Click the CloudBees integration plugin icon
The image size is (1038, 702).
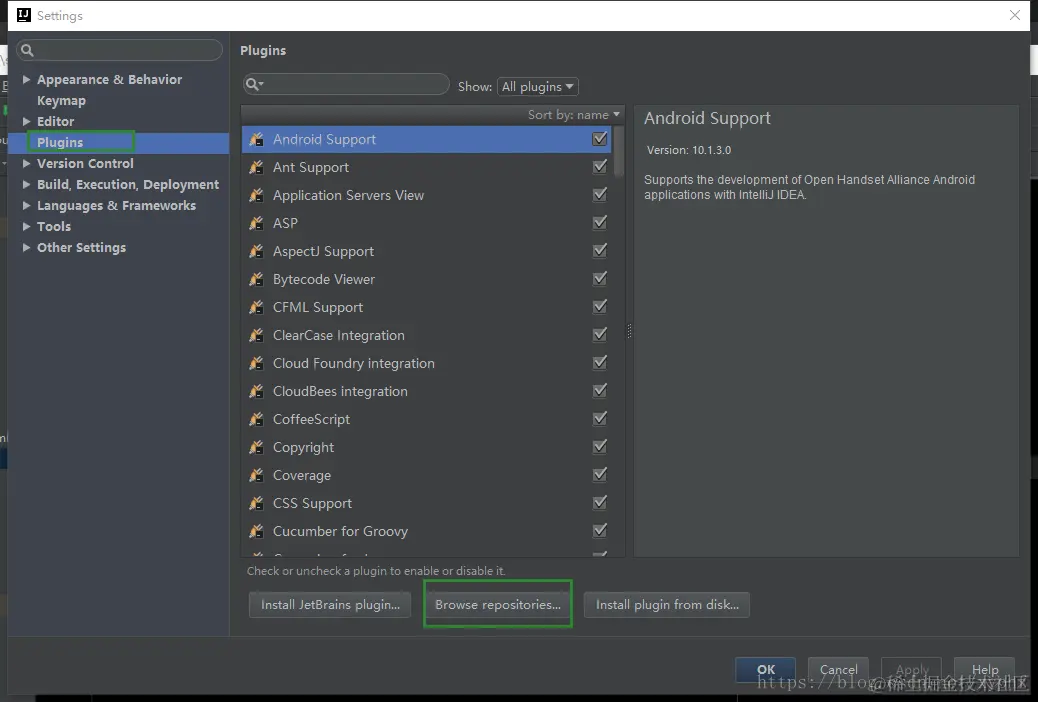256,391
